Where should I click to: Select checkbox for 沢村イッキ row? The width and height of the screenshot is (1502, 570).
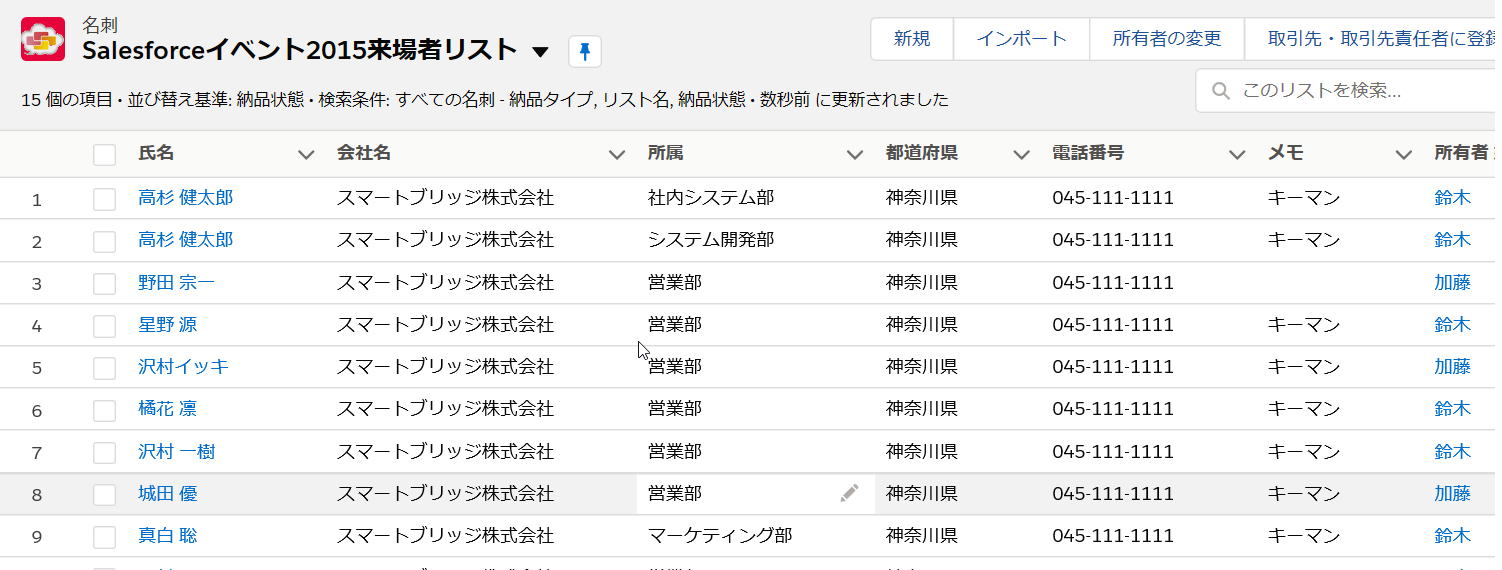pyautogui.click(x=104, y=368)
